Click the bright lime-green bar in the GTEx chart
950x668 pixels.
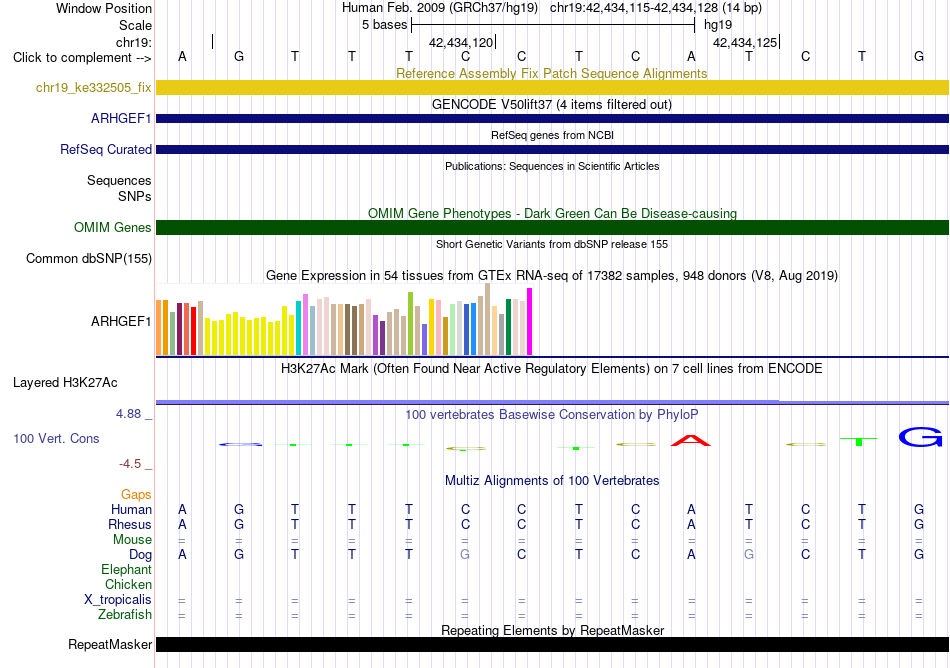(x=410, y=323)
